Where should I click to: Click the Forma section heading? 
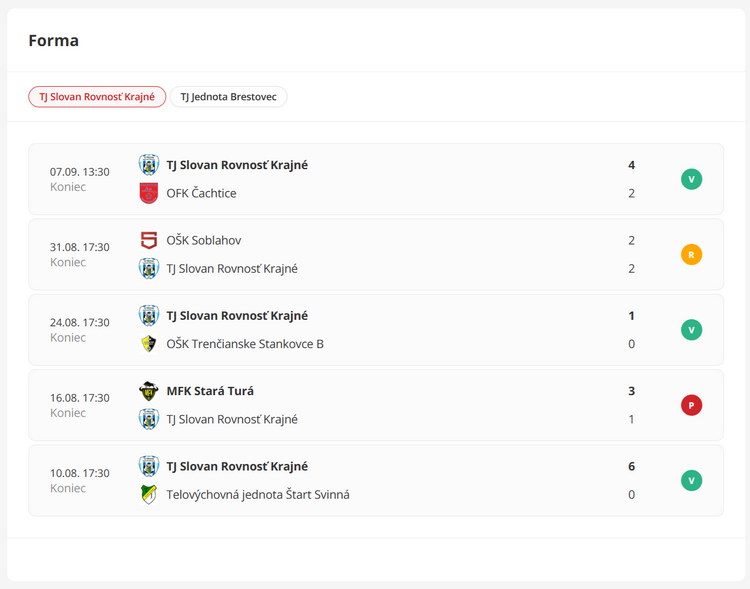point(54,41)
